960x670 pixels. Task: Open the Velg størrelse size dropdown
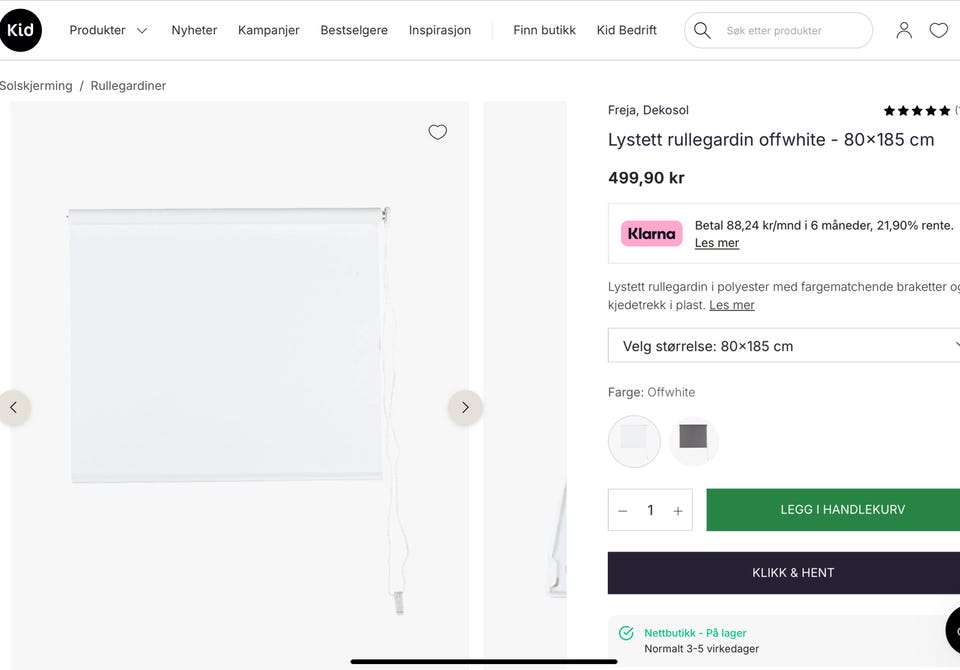784,346
